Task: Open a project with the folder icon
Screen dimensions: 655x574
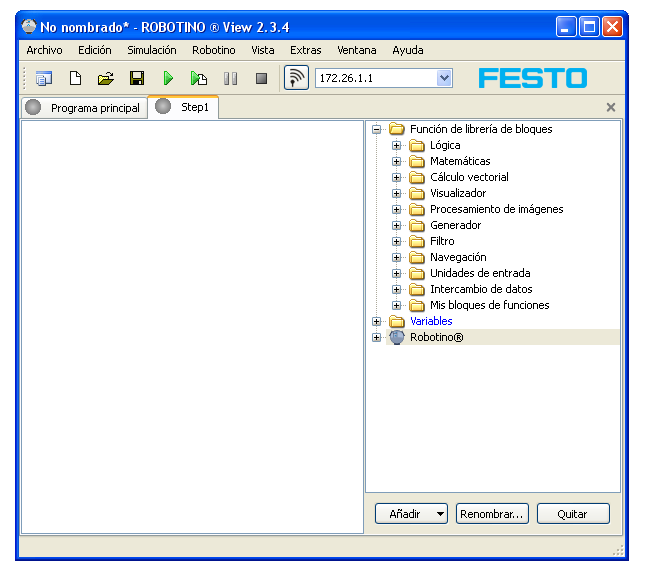Action: click(x=106, y=78)
